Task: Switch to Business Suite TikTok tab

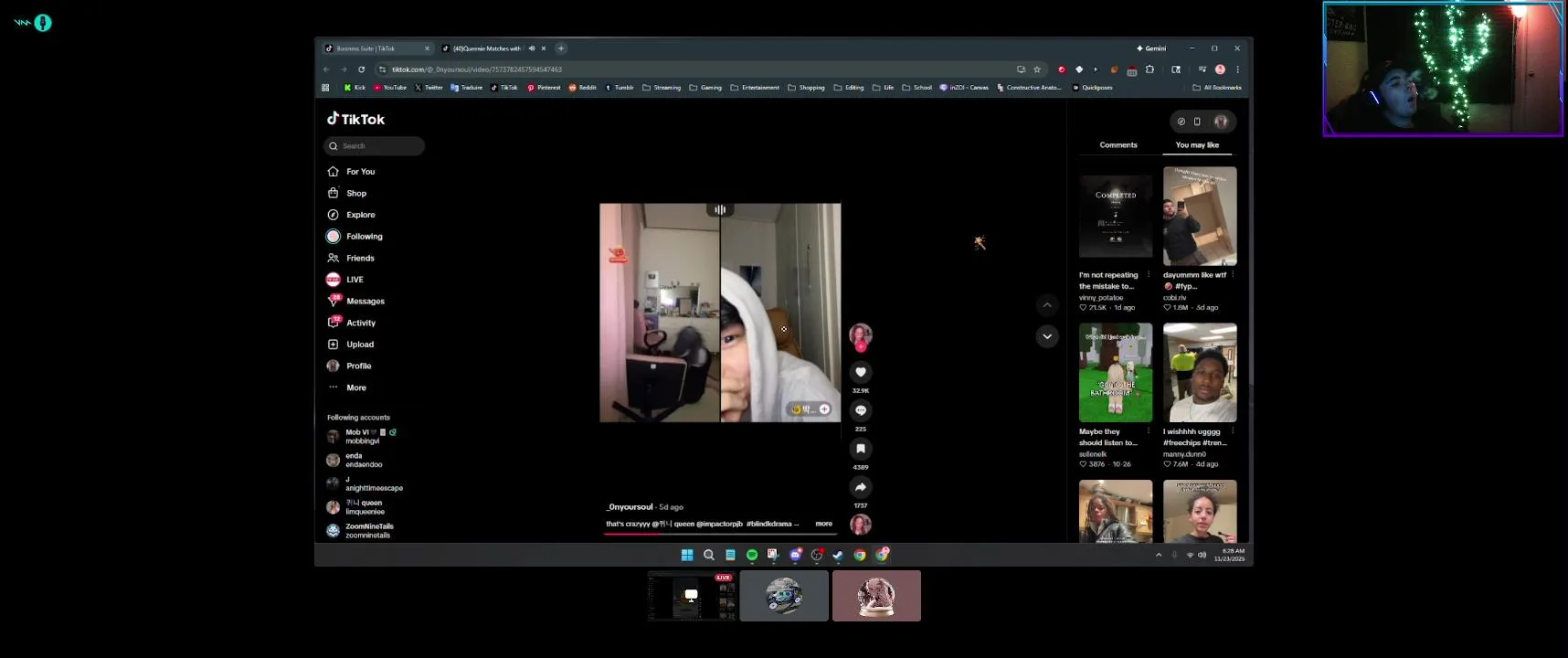Action: click(x=376, y=48)
